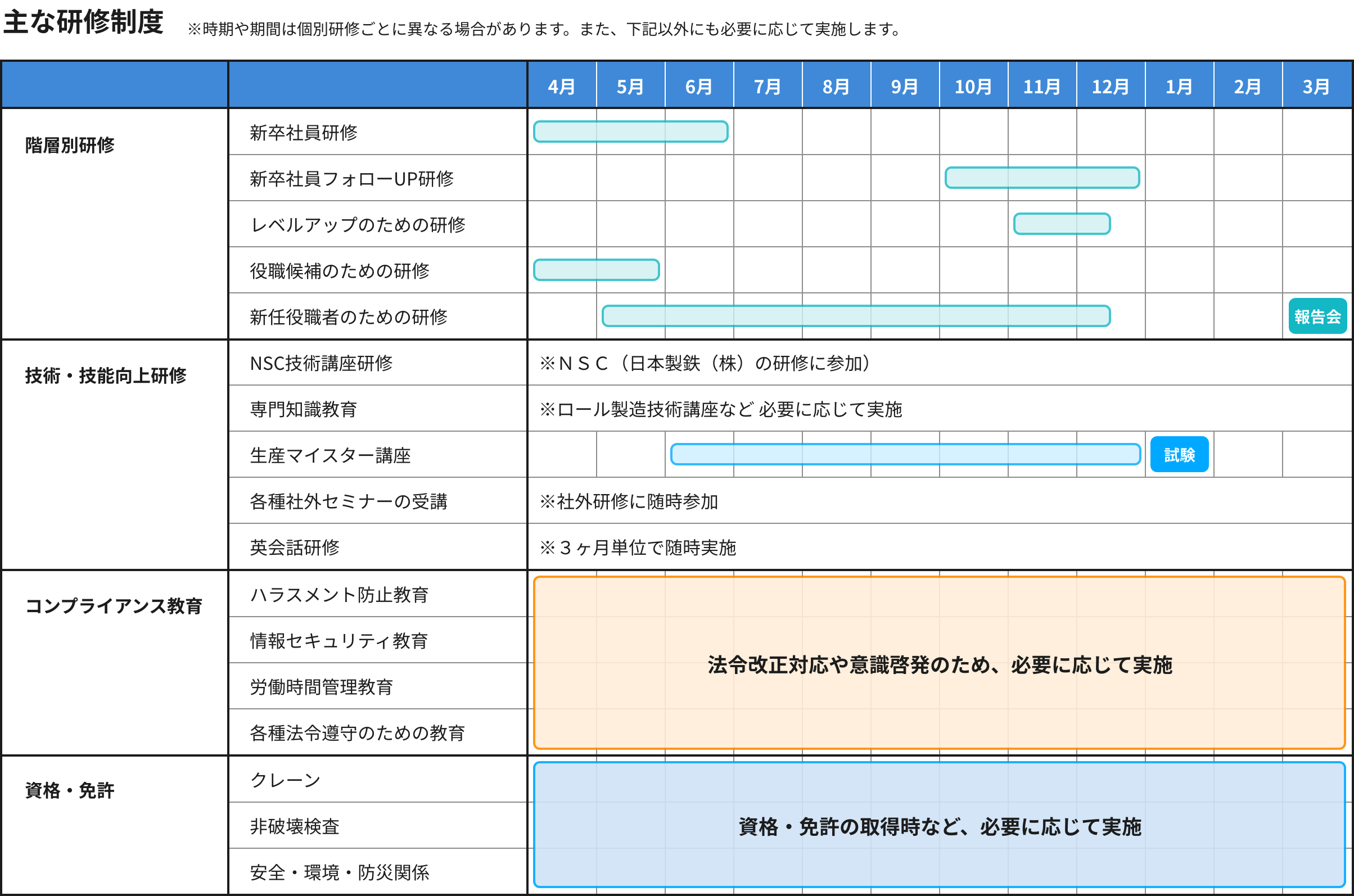Click the 労働時間管理教育 row label

click(321, 686)
